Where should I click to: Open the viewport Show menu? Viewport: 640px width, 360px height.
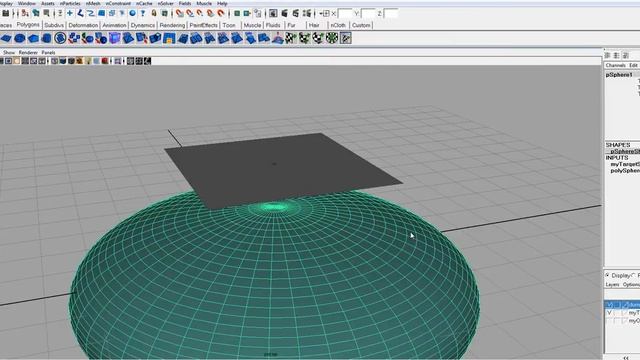click(x=9, y=52)
